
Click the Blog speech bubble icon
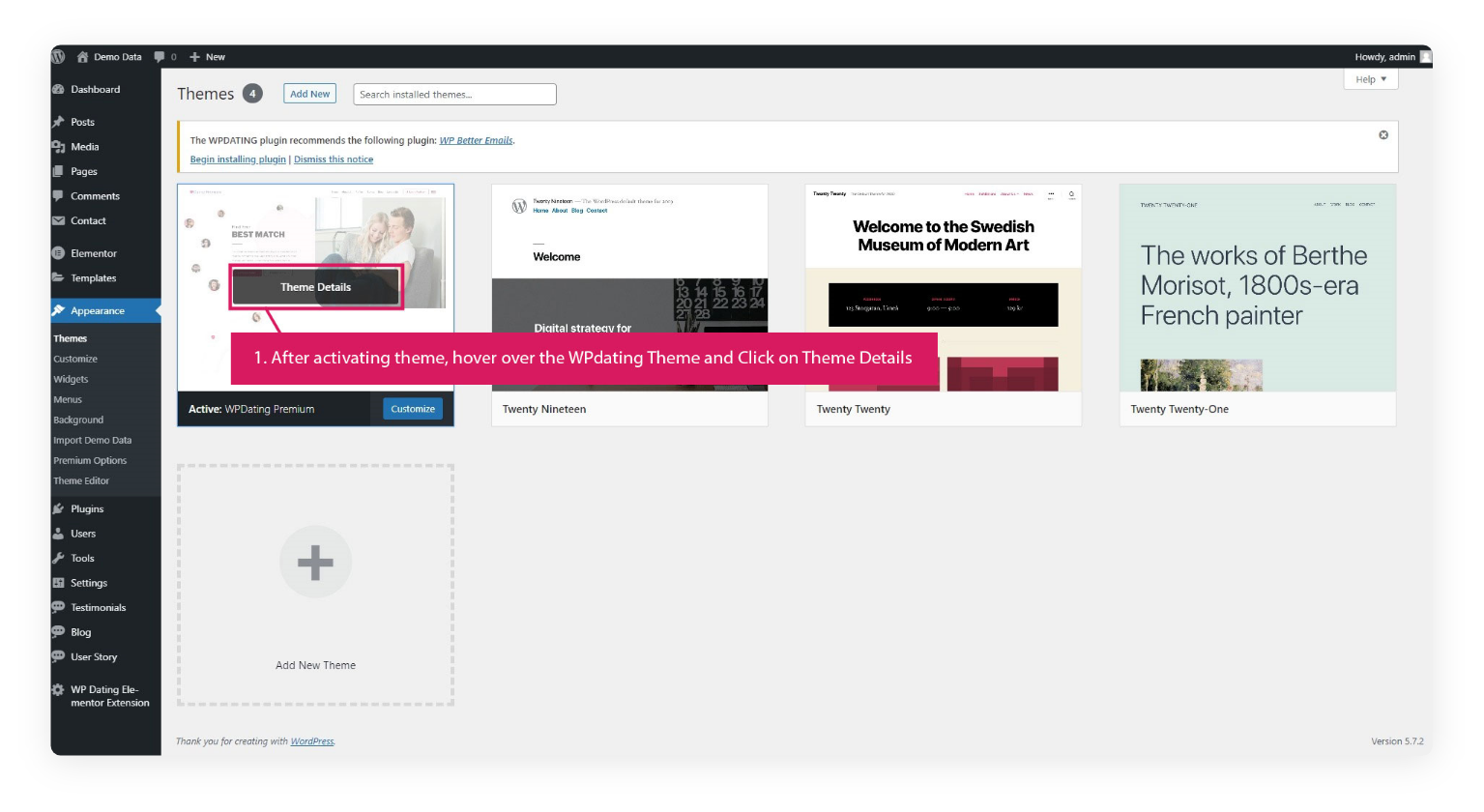click(58, 632)
